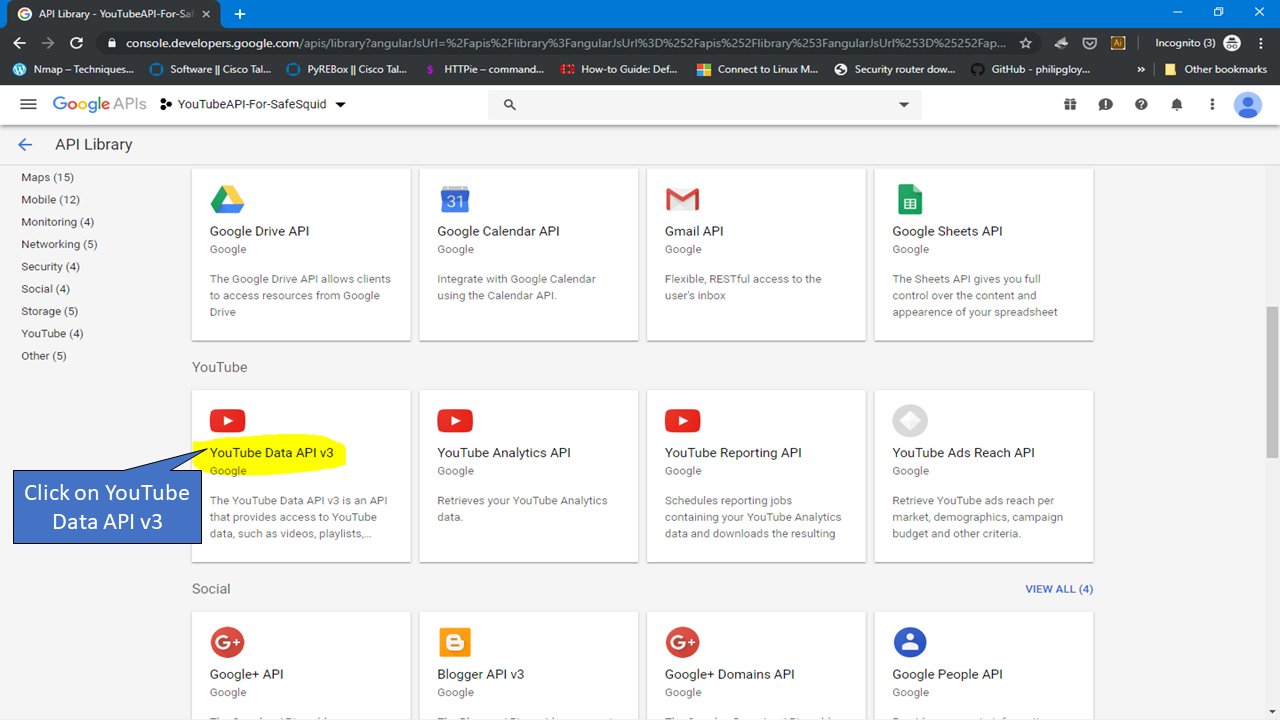Open the Google+ API card title
Viewport: 1280px width, 720px height.
(246, 674)
